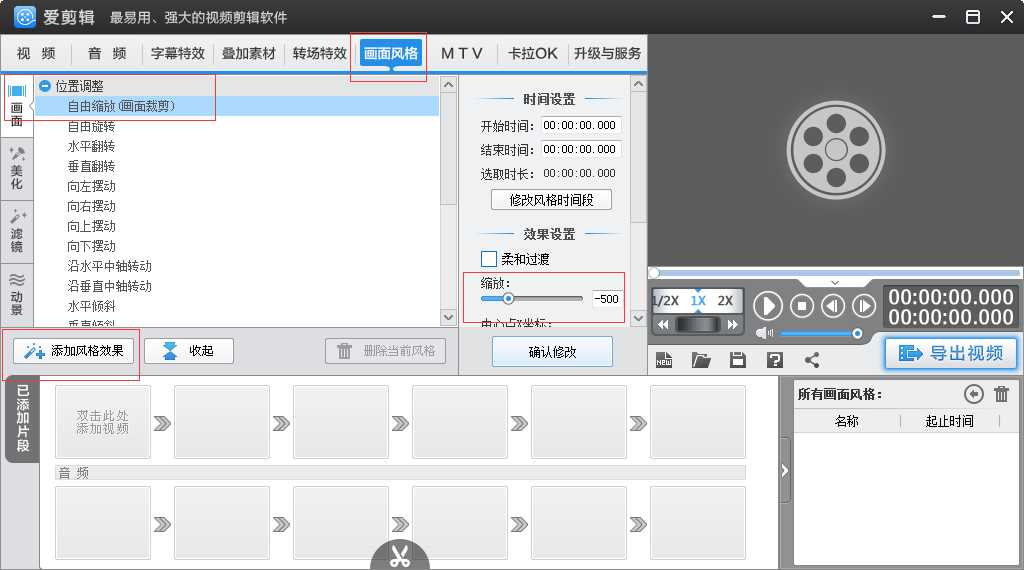Pick the 向下摆动 effect
The image size is (1024, 570).
(91, 246)
